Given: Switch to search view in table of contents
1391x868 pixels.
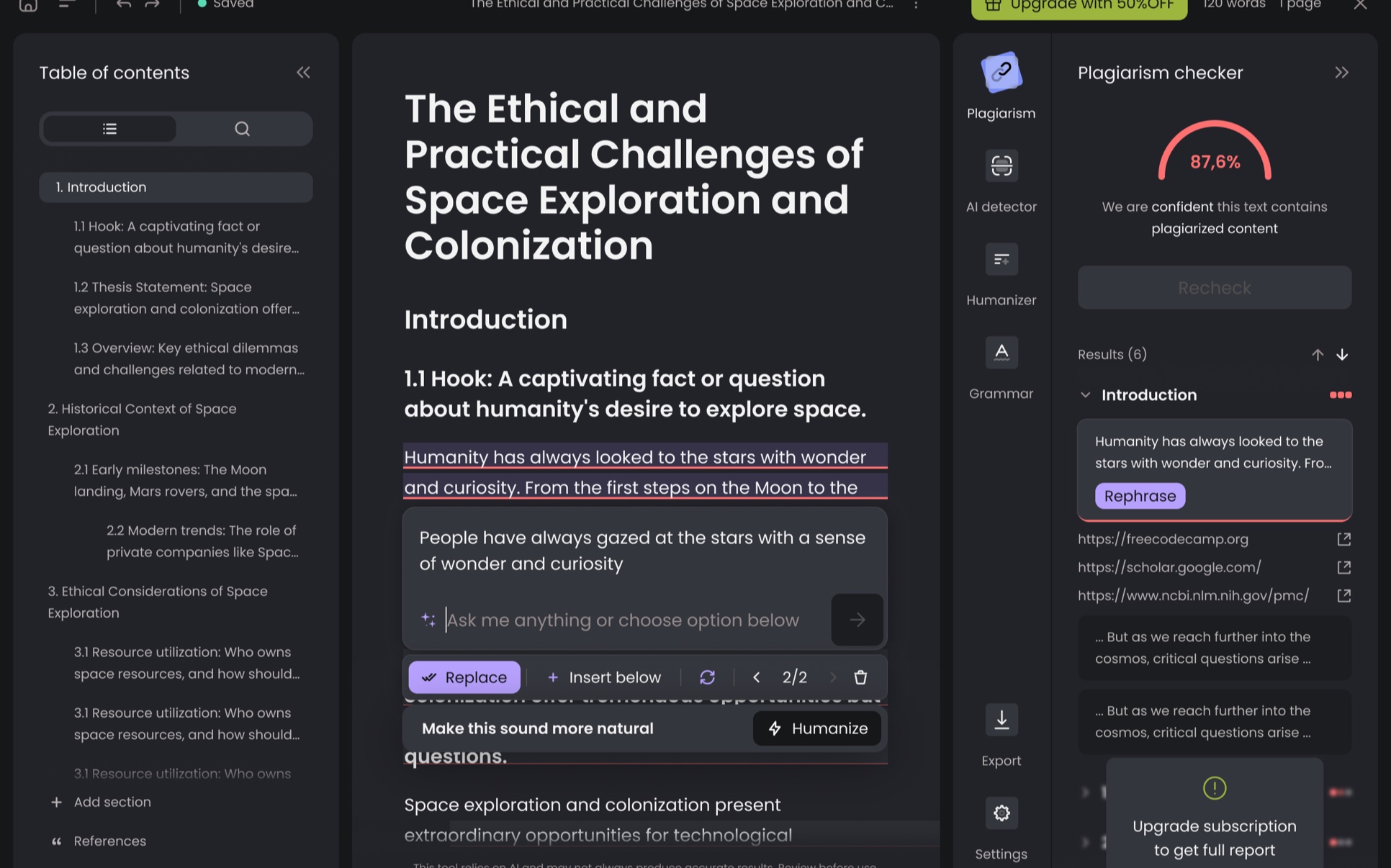Looking at the screenshot, I should click(243, 129).
